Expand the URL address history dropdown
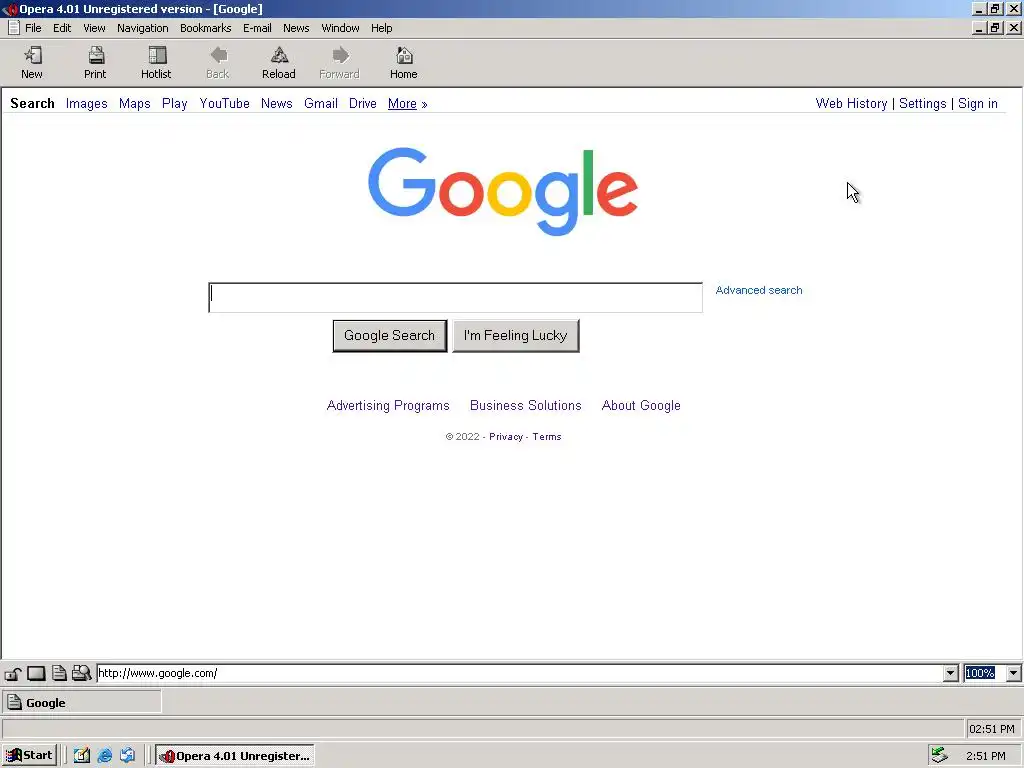 coord(950,673)
